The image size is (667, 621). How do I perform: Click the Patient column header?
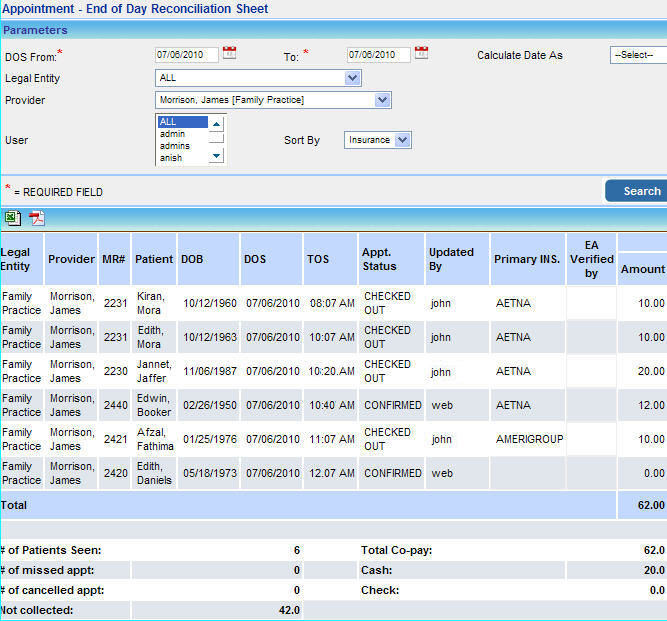click(x=154, y=259)
